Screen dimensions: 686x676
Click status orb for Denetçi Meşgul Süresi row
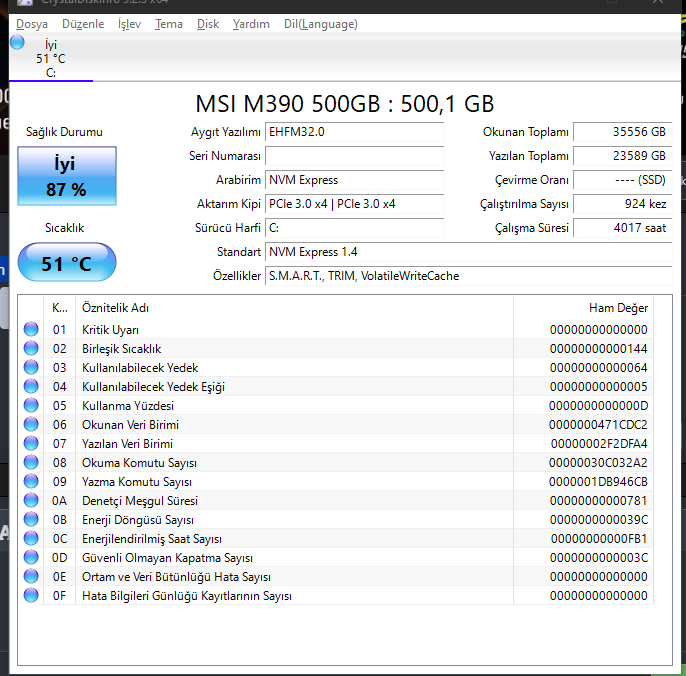point(31,500)
